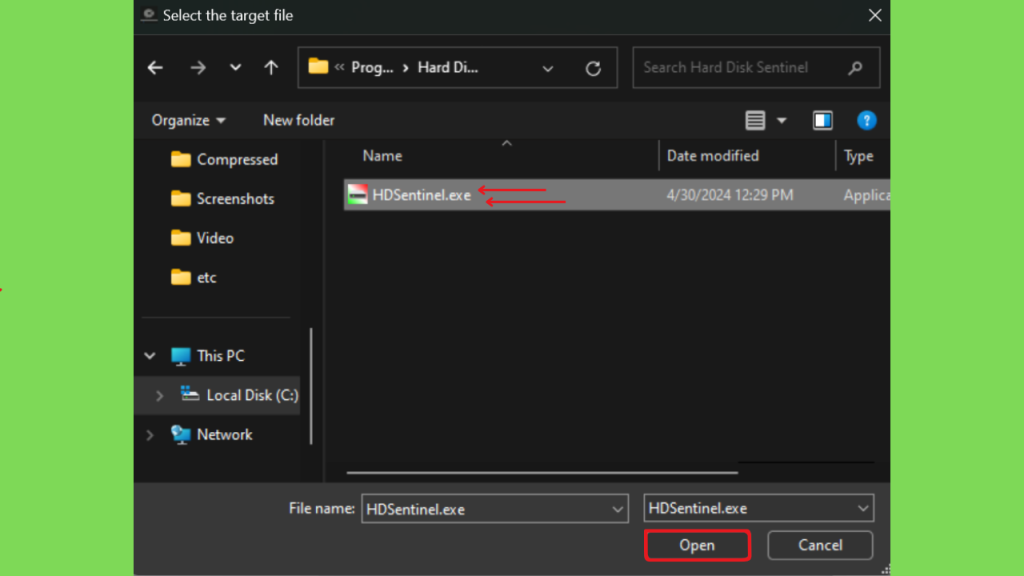Click the Prog... breadcrumb segment
The height and width of the screenshot is (576, 1024).
(372, 67)
